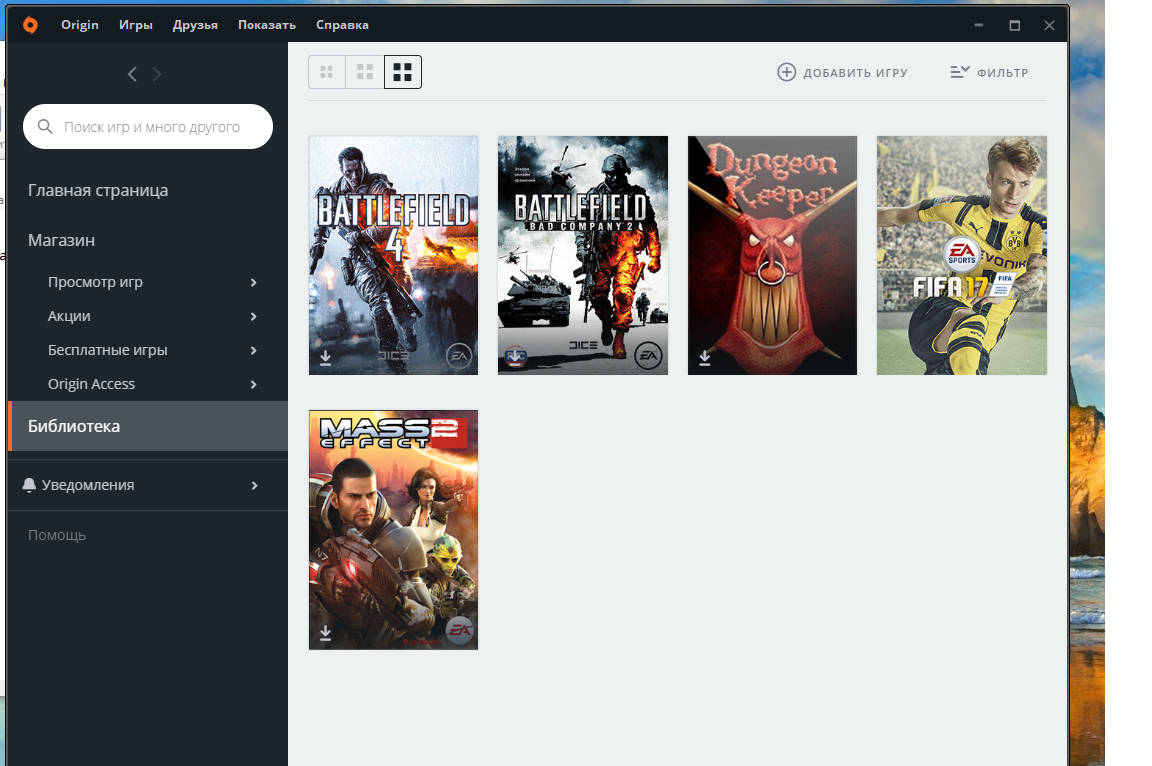Open the Показать menu
This screenshot has height=766, width=1152.
click(267, 25)
